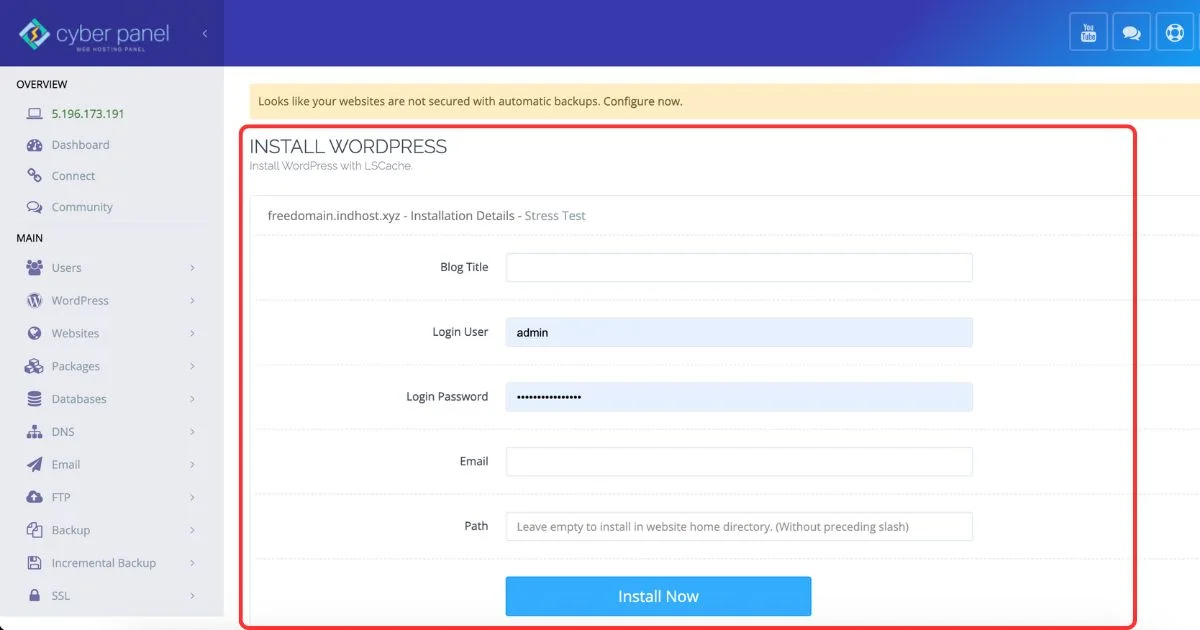This screenshot has height=630, width=1200.
Task: Open the YouTube channel icon
Action: pos(1088,32)
